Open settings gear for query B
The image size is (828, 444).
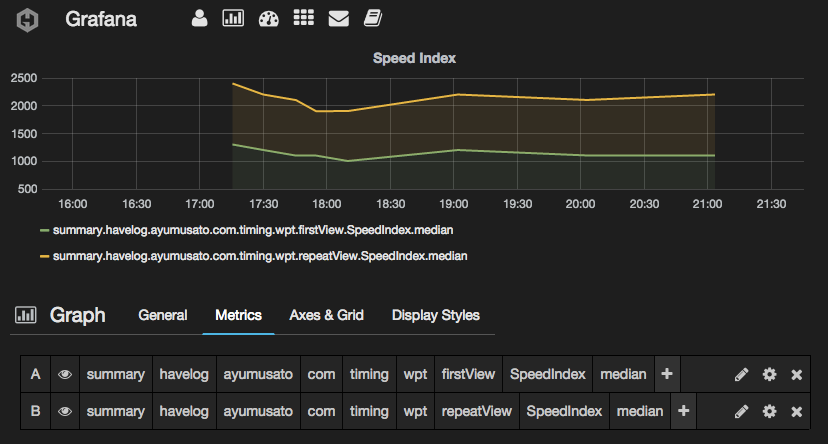point(769,411)
